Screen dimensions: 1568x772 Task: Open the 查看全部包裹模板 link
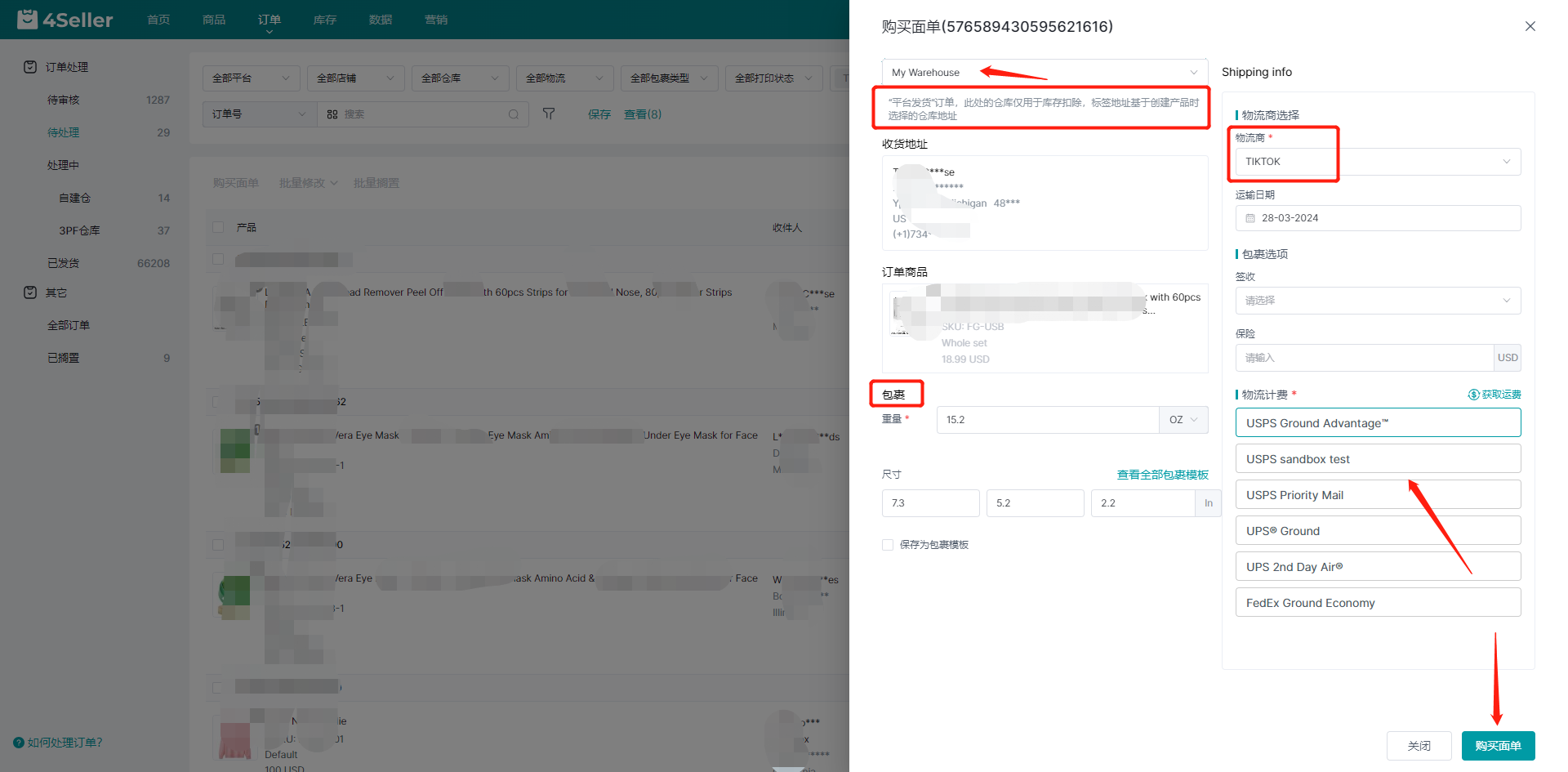point(1162,475)
